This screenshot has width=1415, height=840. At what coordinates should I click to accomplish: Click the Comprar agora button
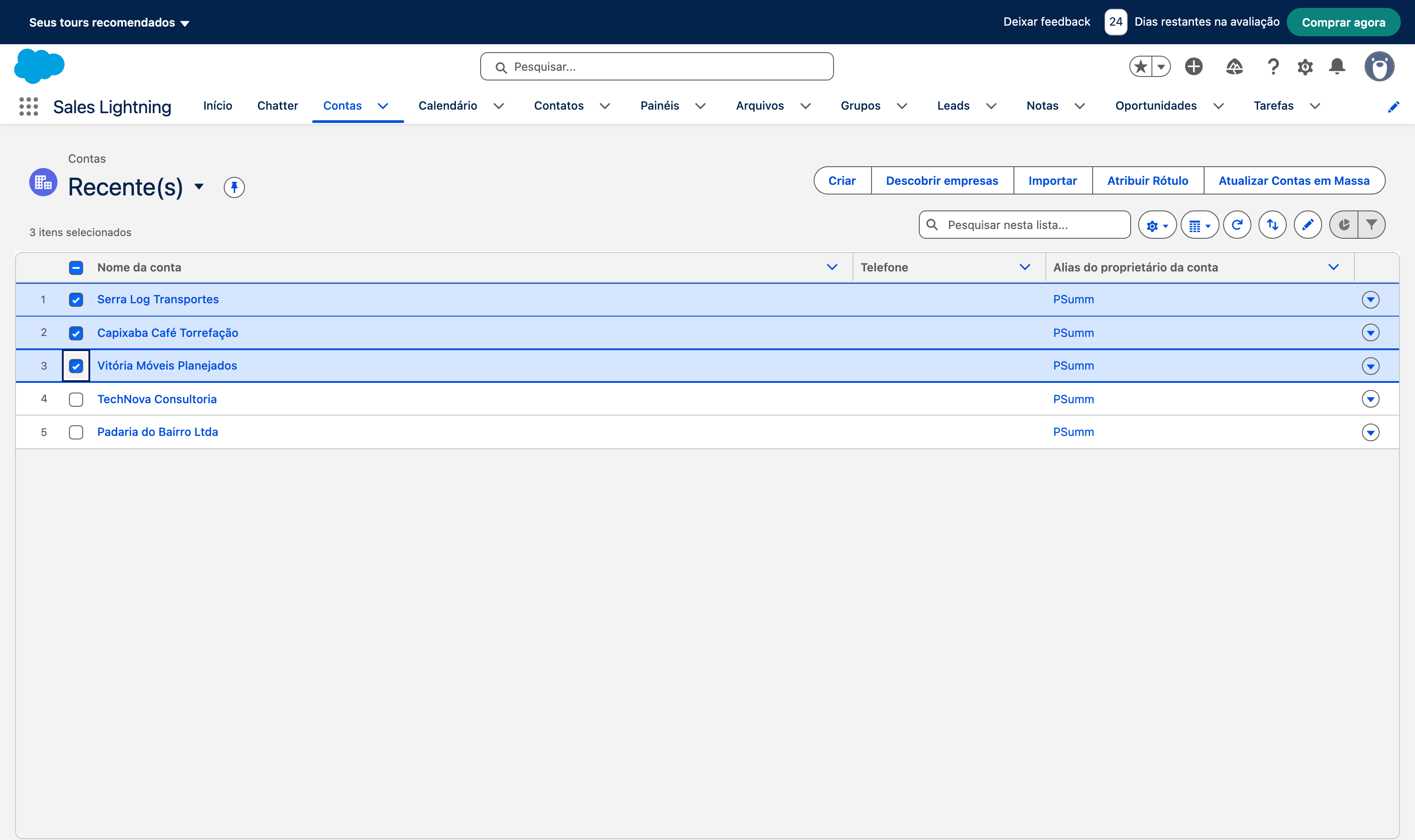pos(1343,23)
